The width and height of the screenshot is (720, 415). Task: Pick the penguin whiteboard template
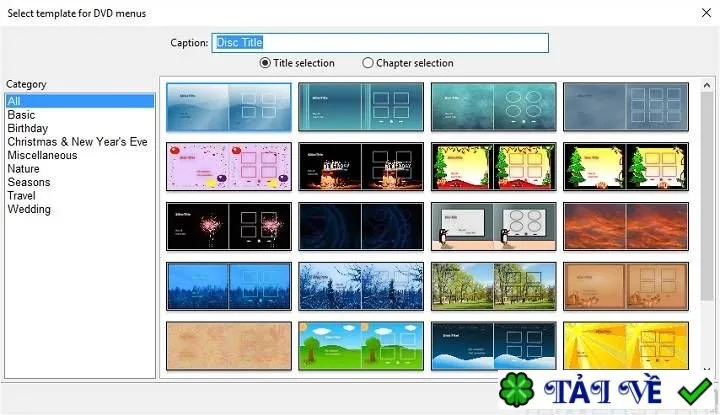pyautogui.click(x=494, y=226)
